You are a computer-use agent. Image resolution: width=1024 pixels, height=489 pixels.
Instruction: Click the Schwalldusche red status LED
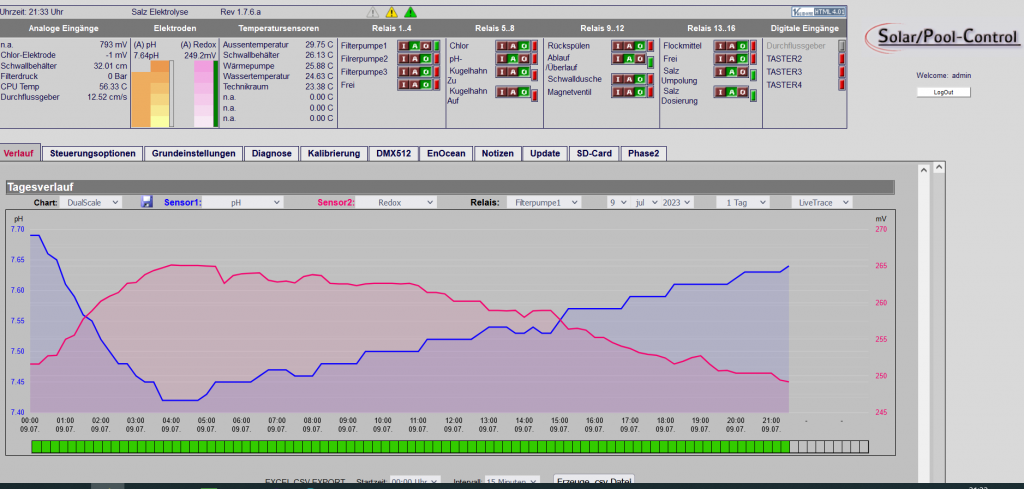[x=650, y=79]
